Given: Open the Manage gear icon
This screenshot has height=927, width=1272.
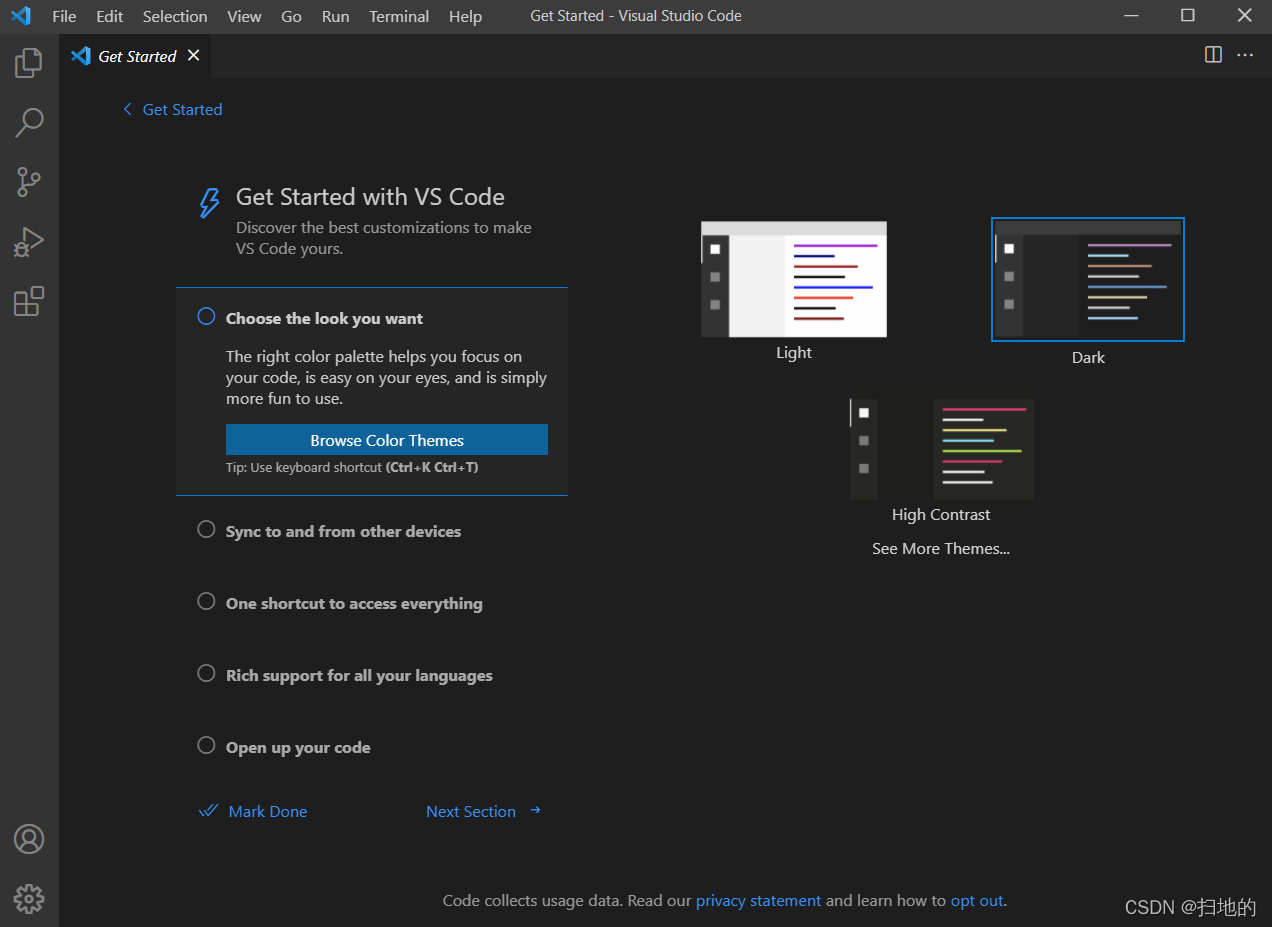Looking at the screenshot, I should point(29,898).
